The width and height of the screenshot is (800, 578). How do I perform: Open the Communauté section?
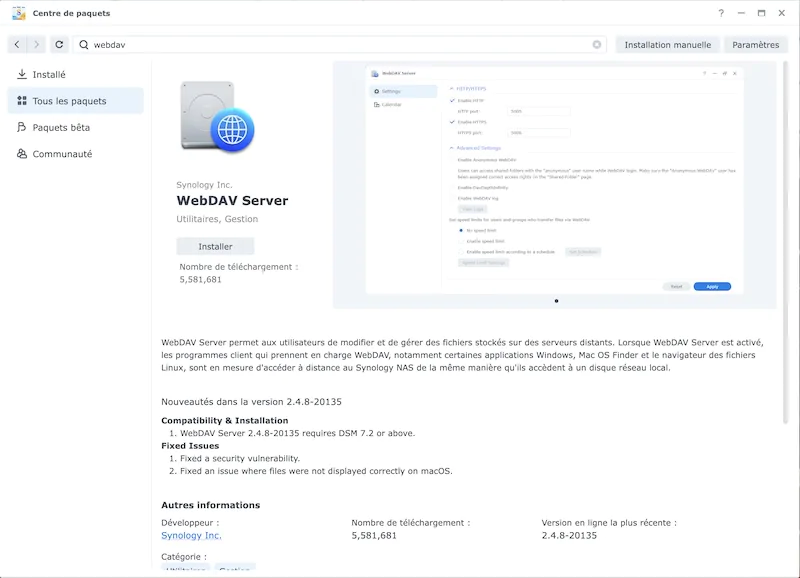pos(76,154)
